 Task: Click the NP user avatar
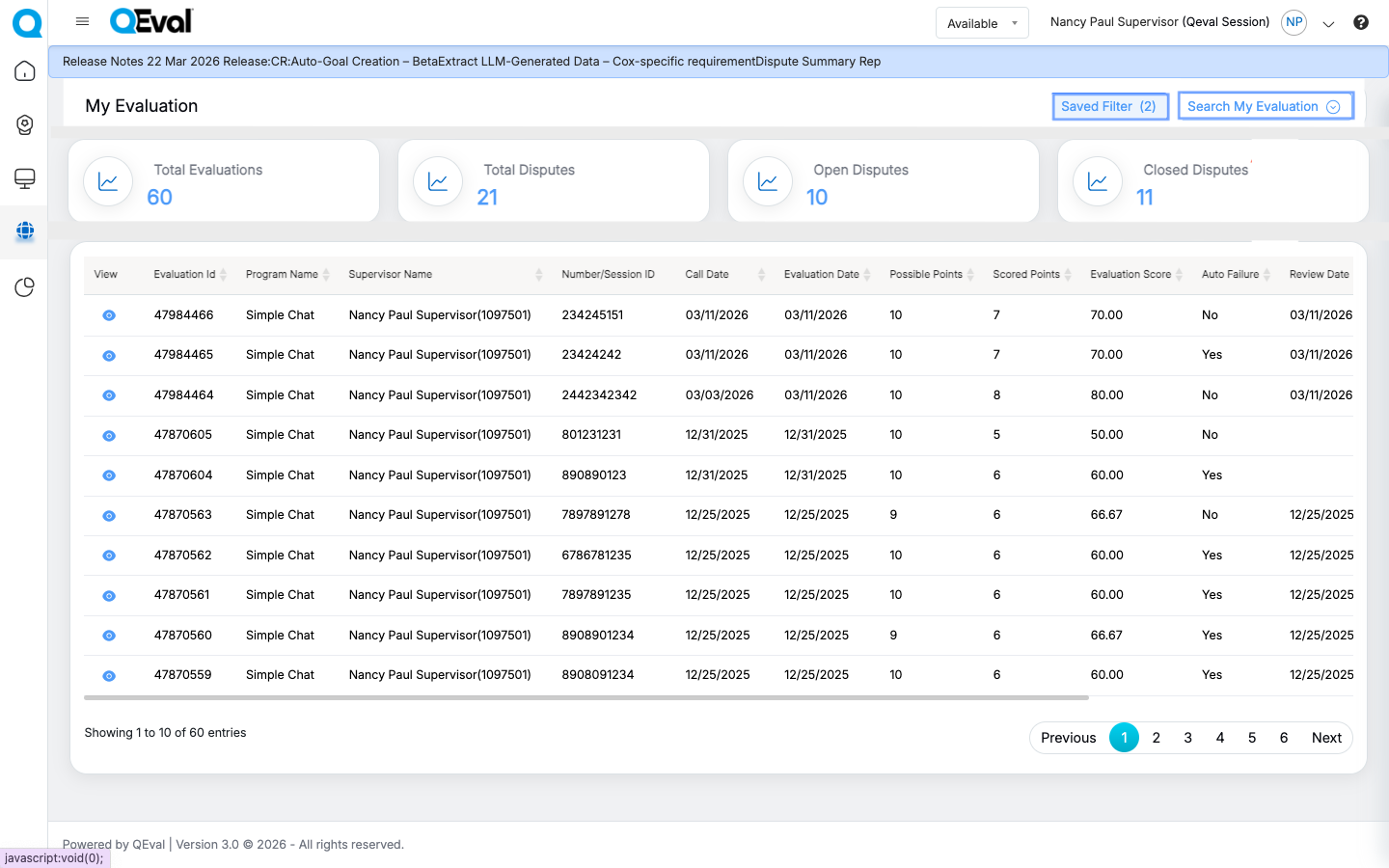coord(1294,22)
